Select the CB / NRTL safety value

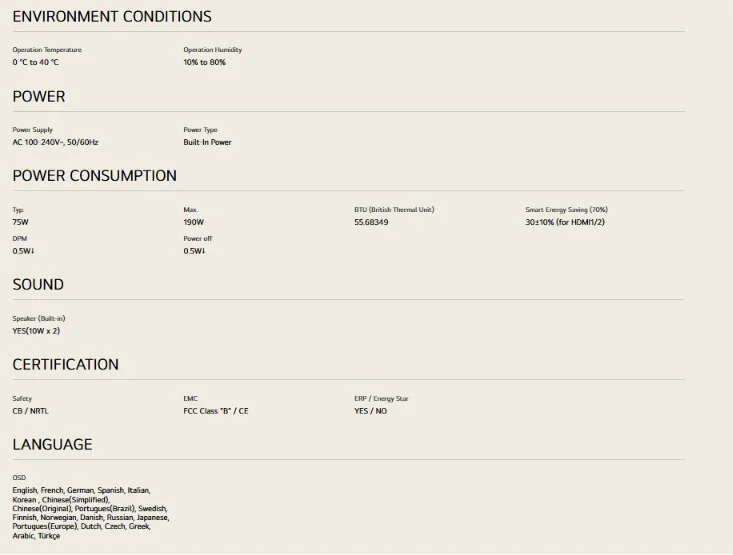click(30, 411)
